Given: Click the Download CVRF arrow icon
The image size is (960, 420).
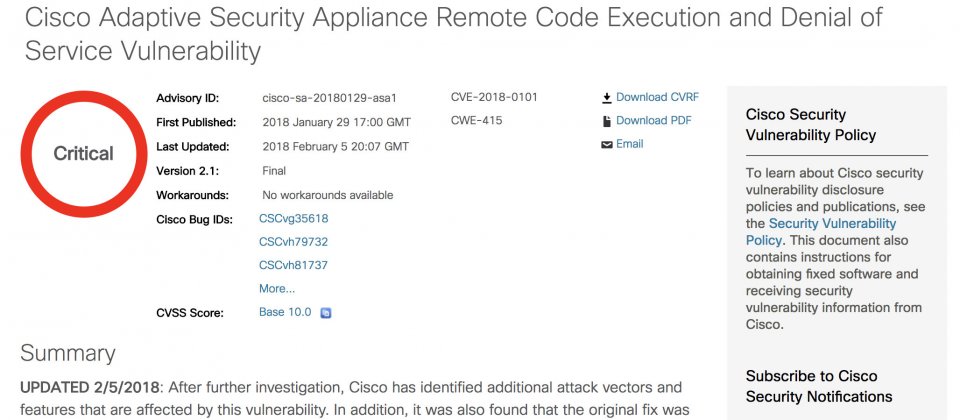Looking at the screenshot, I should pos(607,97).
